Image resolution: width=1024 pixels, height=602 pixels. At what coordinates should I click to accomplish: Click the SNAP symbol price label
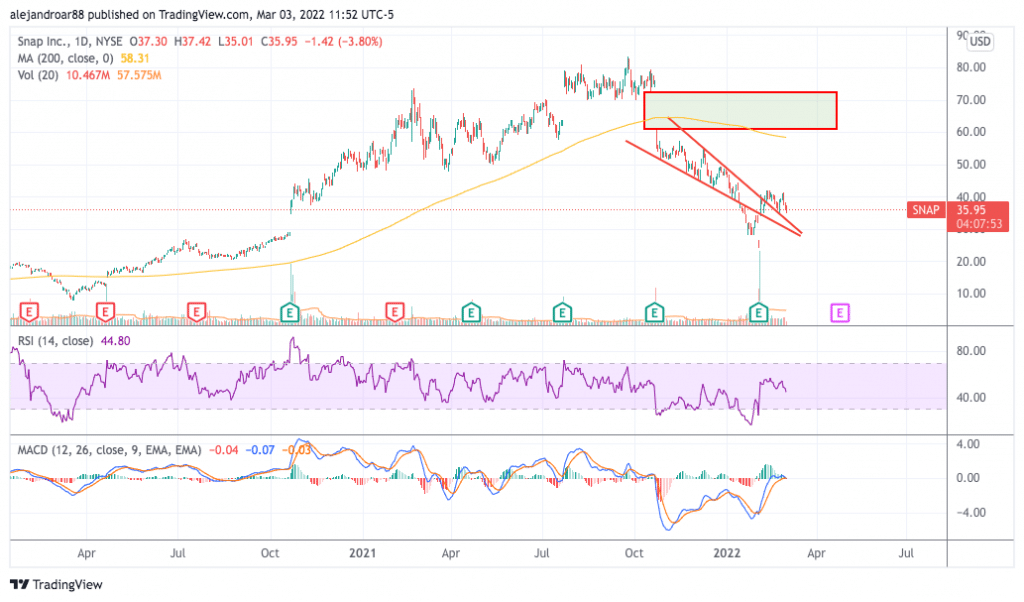click(926, 210)
